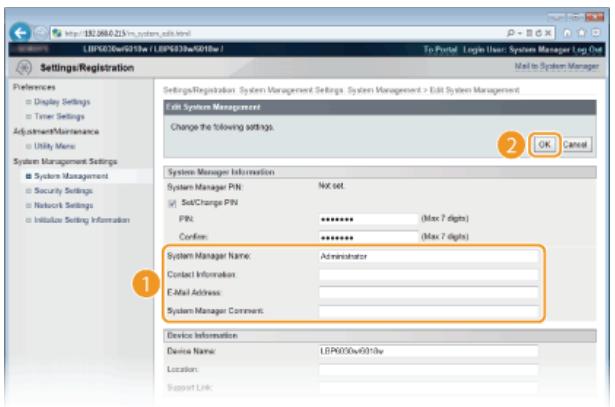Click Mail to System Manager link
Image resolution: width=615 pixels, height=407 pixels.
(557, 66)
